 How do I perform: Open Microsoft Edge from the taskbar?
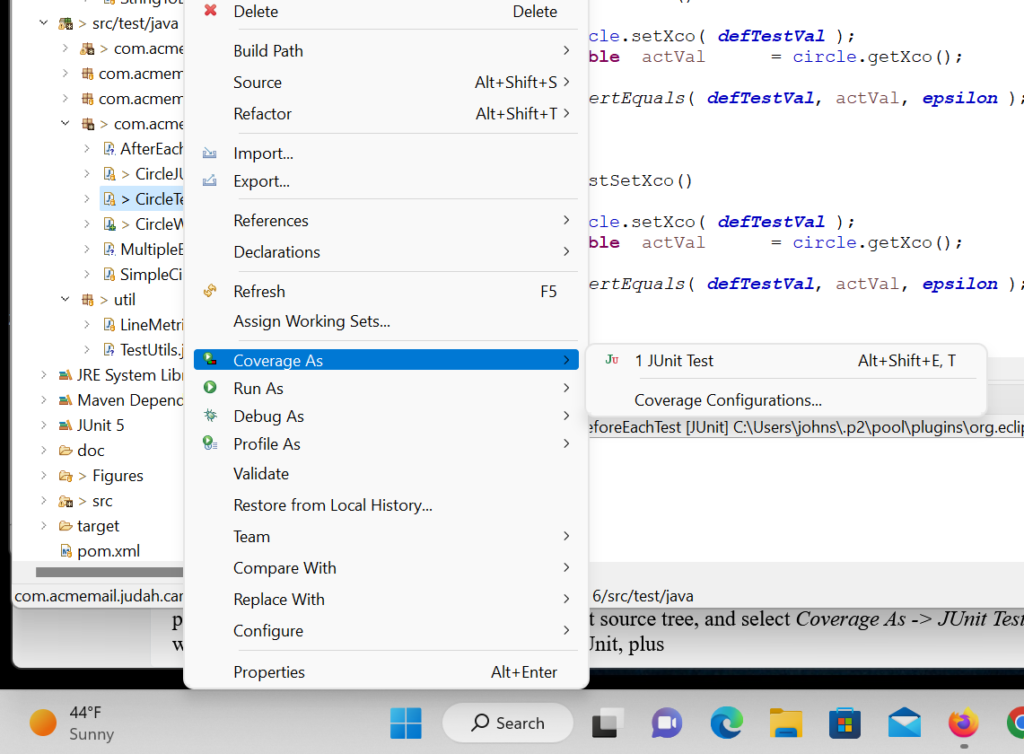point(726,722)
